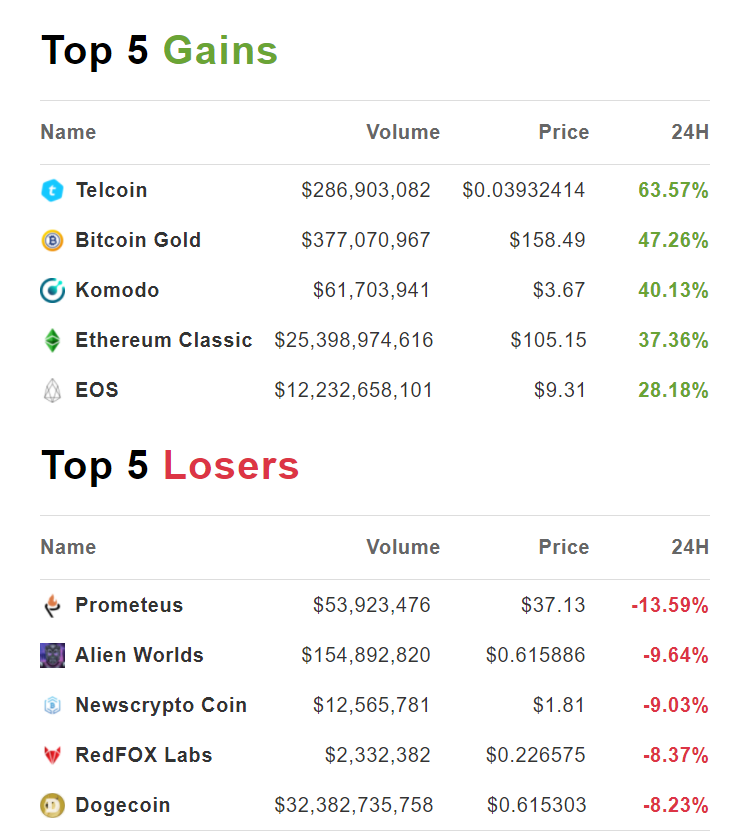Click the Prometeus flame icon
This screenshot has height=831, width=750.
pos(52,605)
